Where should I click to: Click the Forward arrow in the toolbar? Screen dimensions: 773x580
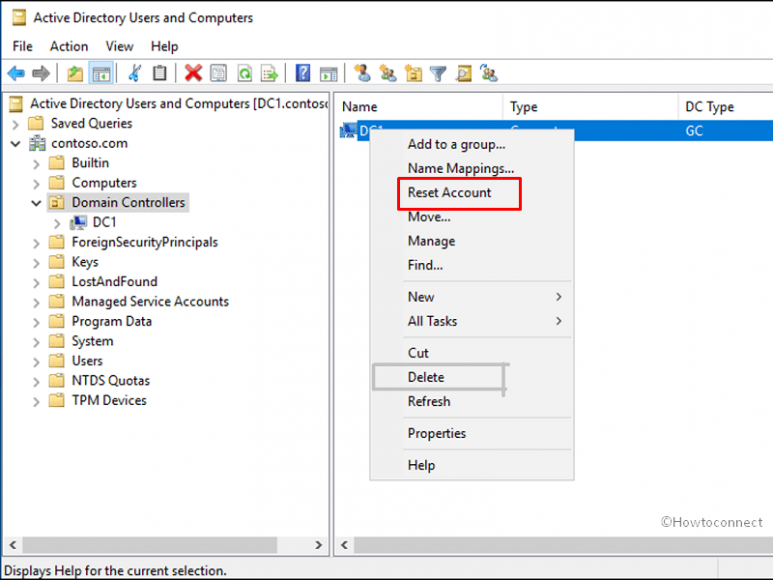click(x=41, y=74)
